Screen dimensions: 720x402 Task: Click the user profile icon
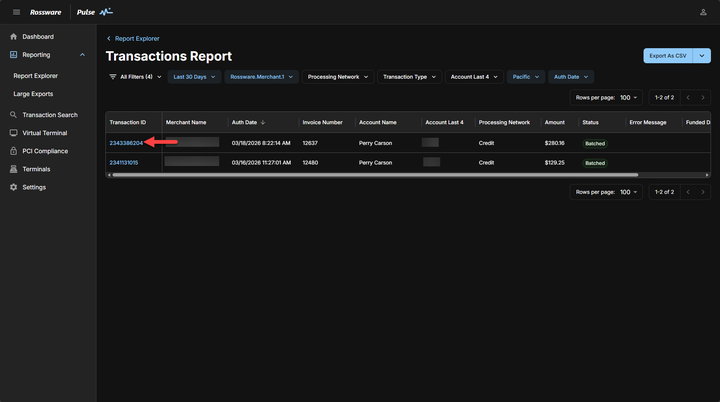coord(703,12)
